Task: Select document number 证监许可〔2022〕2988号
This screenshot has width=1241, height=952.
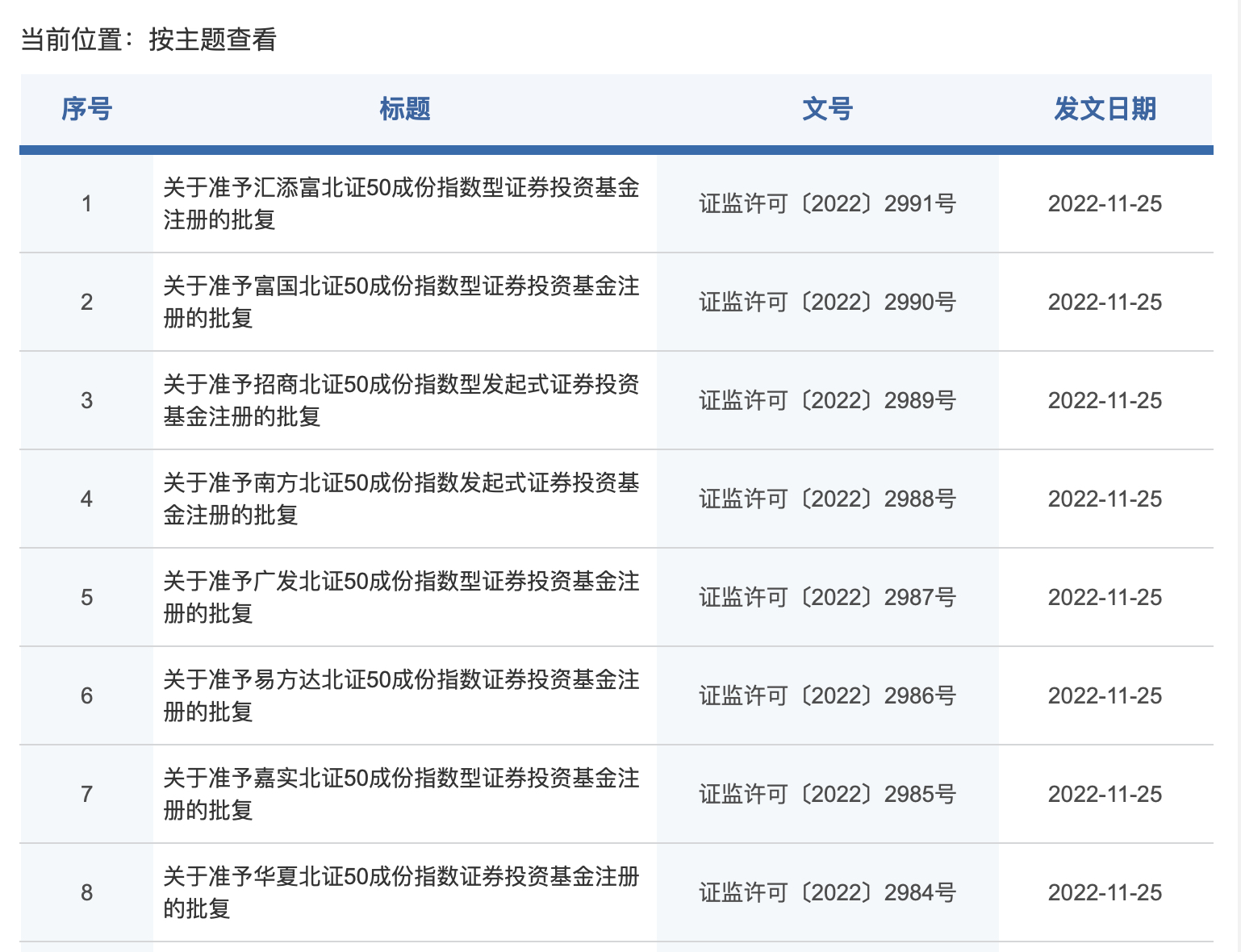Action: coord(827,499)
